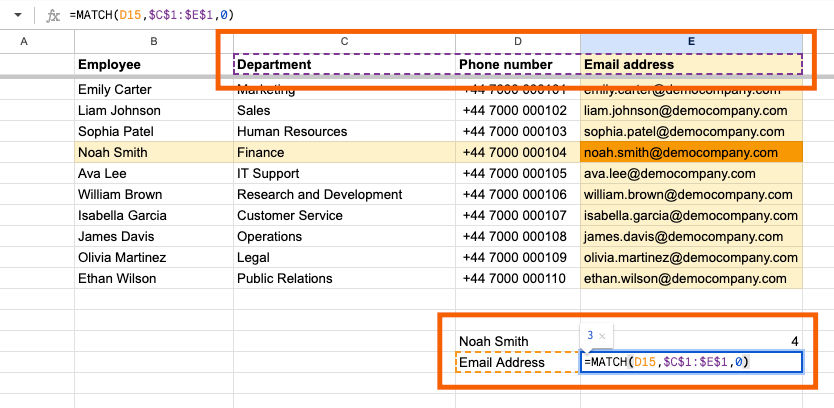This screenshot has height=408, width=834.
Task: Select phone number +44 7000 000110
Action: 518,278
